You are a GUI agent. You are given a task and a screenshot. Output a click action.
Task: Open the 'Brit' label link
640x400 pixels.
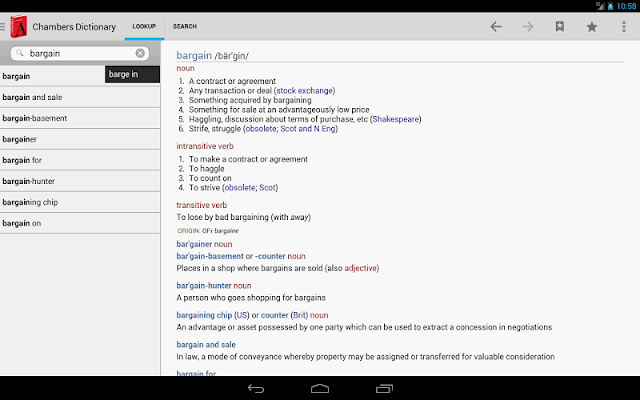(300, 315)
